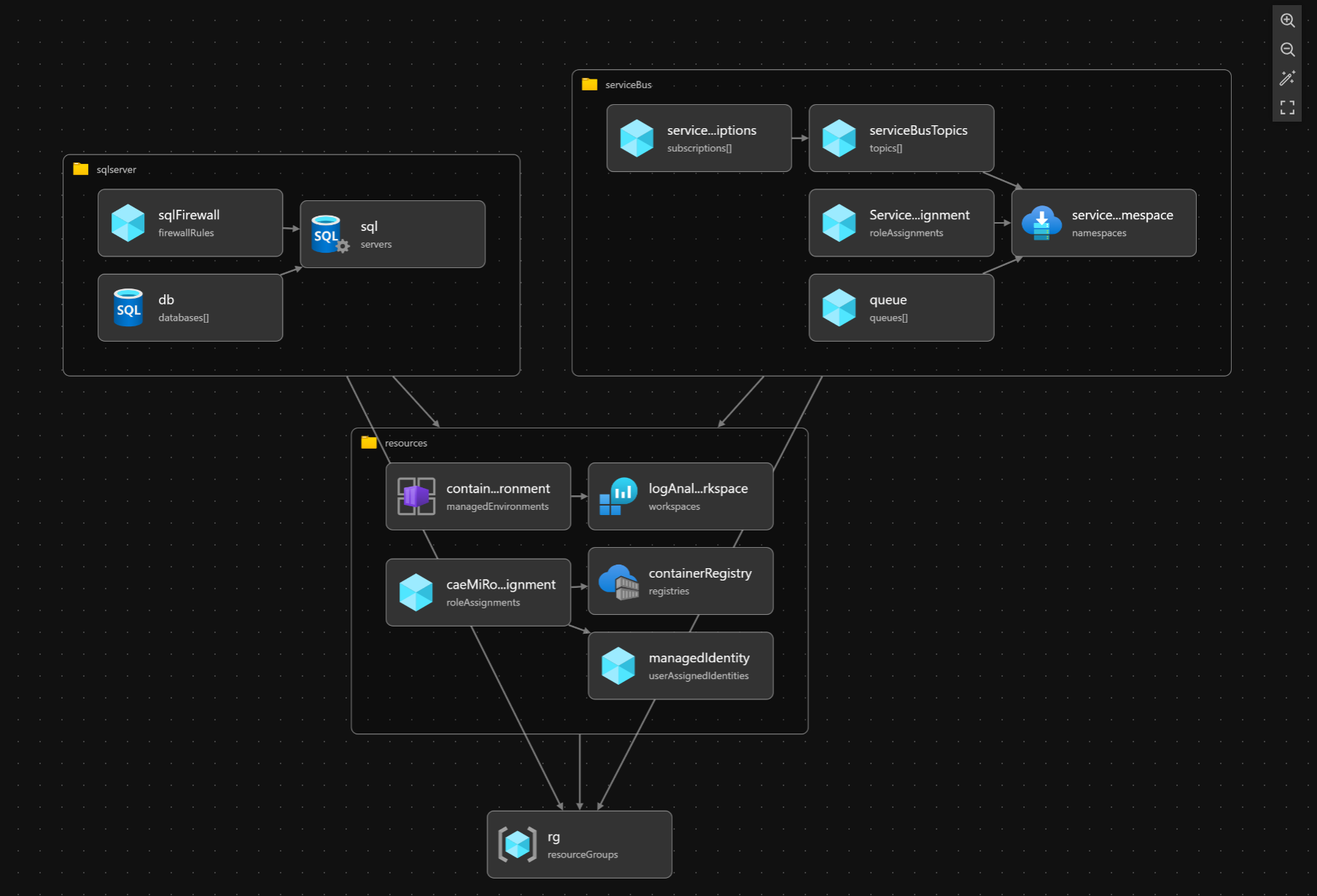
Task: Click the zoom out magnifier icon
Action: point(1287,50)
